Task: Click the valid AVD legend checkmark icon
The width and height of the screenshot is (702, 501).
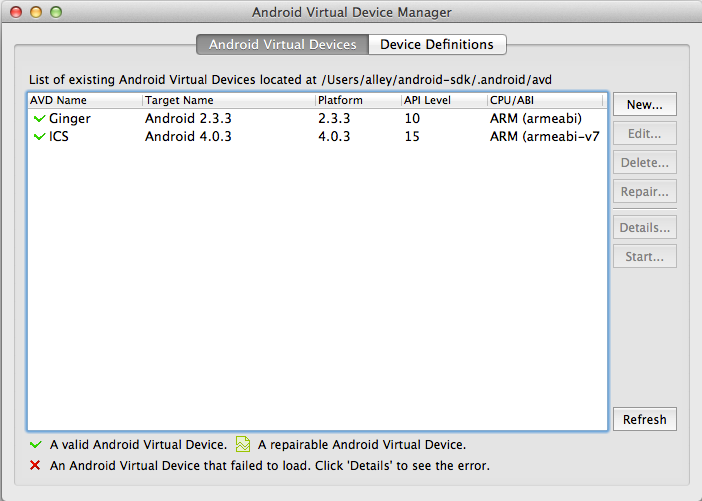Action: 36,445
